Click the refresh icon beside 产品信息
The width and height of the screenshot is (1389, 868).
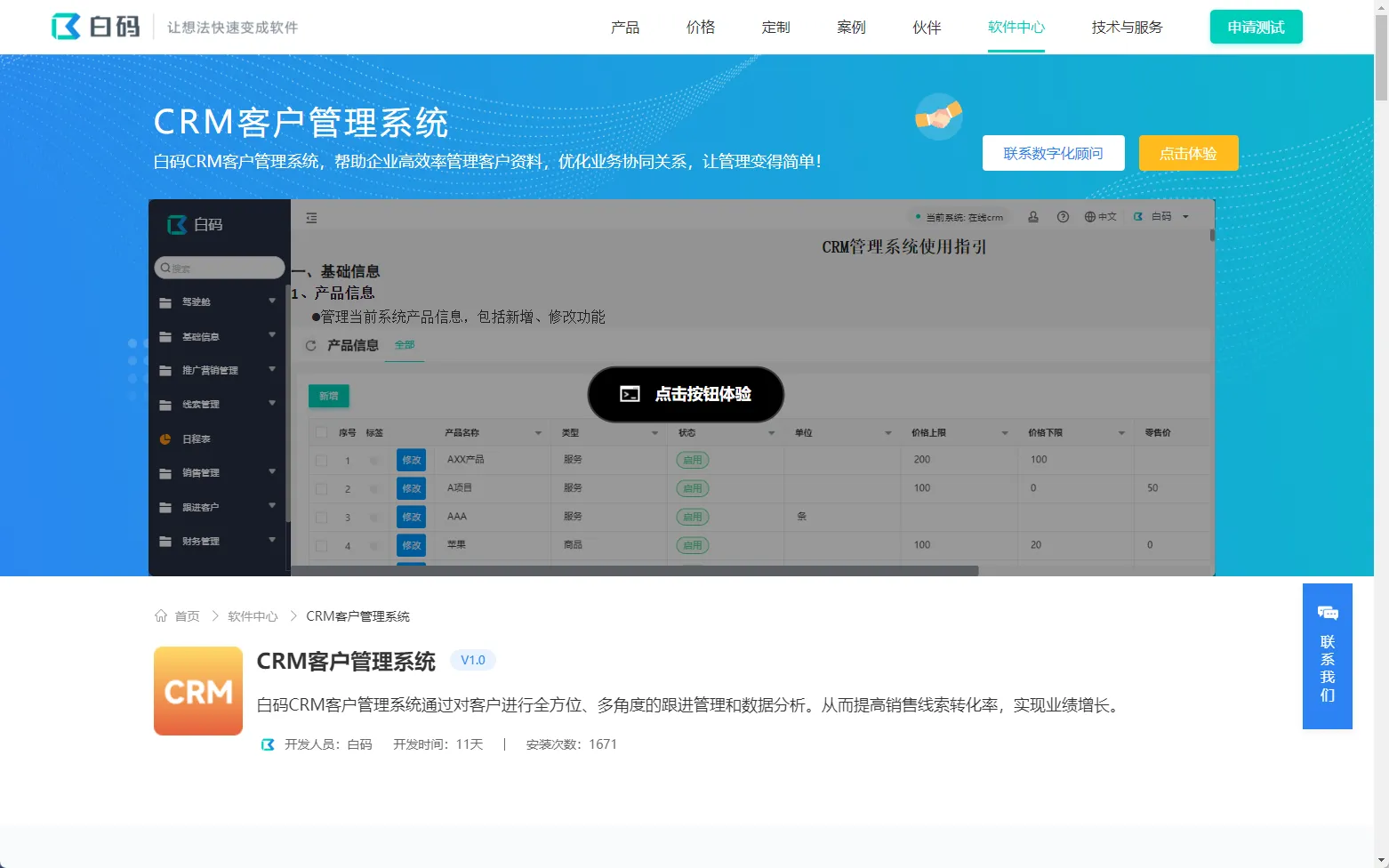310,346
